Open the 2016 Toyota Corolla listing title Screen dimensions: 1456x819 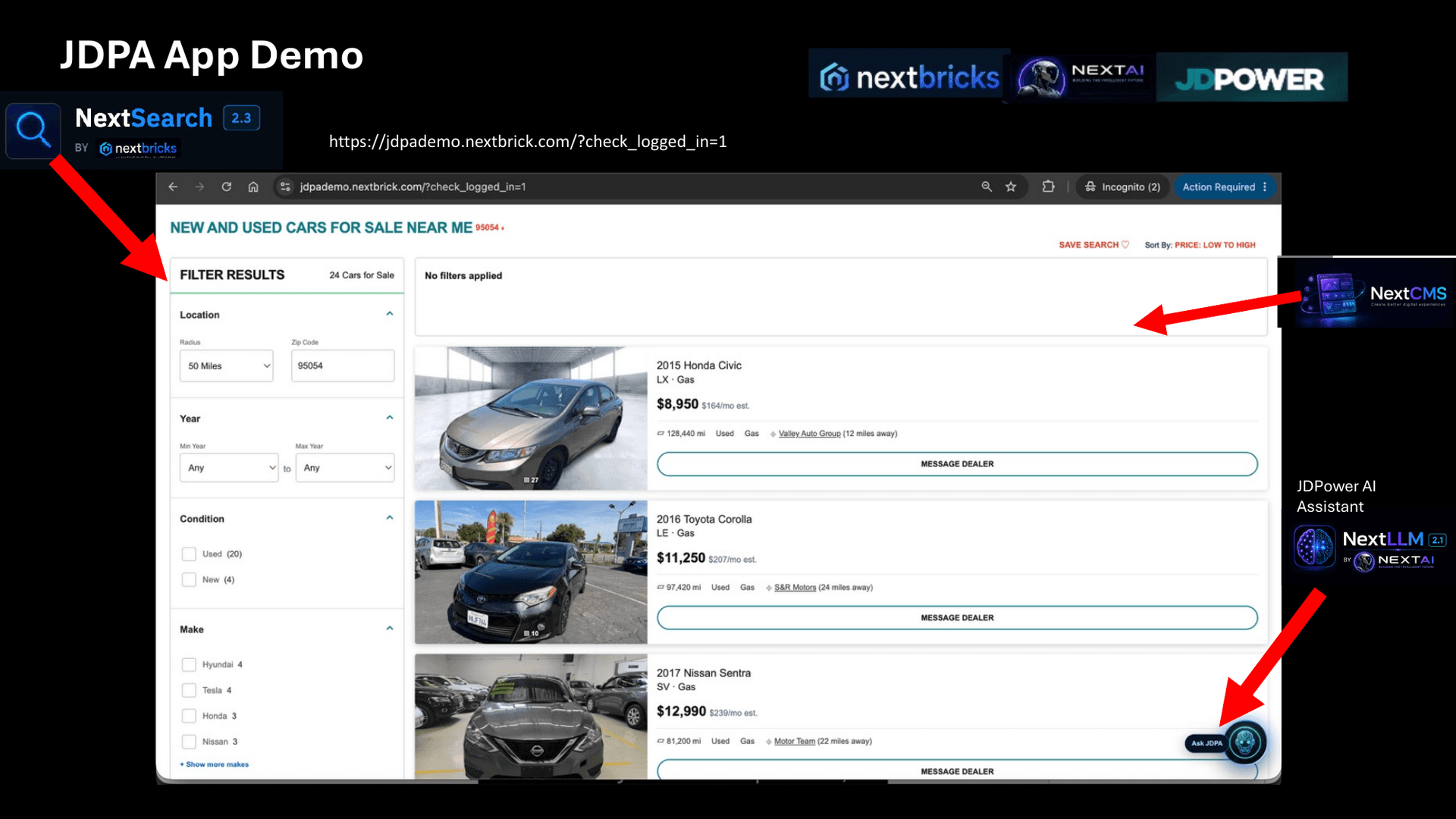[x=704, y=519]
